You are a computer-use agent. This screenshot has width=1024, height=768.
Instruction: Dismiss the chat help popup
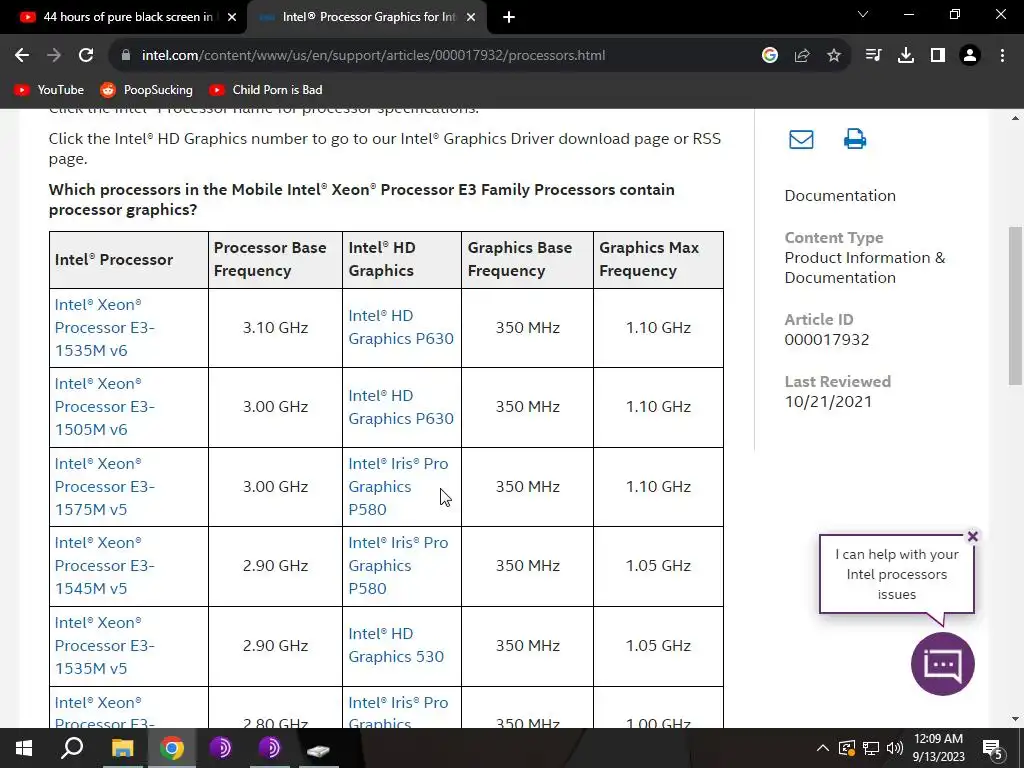(972, 536)
